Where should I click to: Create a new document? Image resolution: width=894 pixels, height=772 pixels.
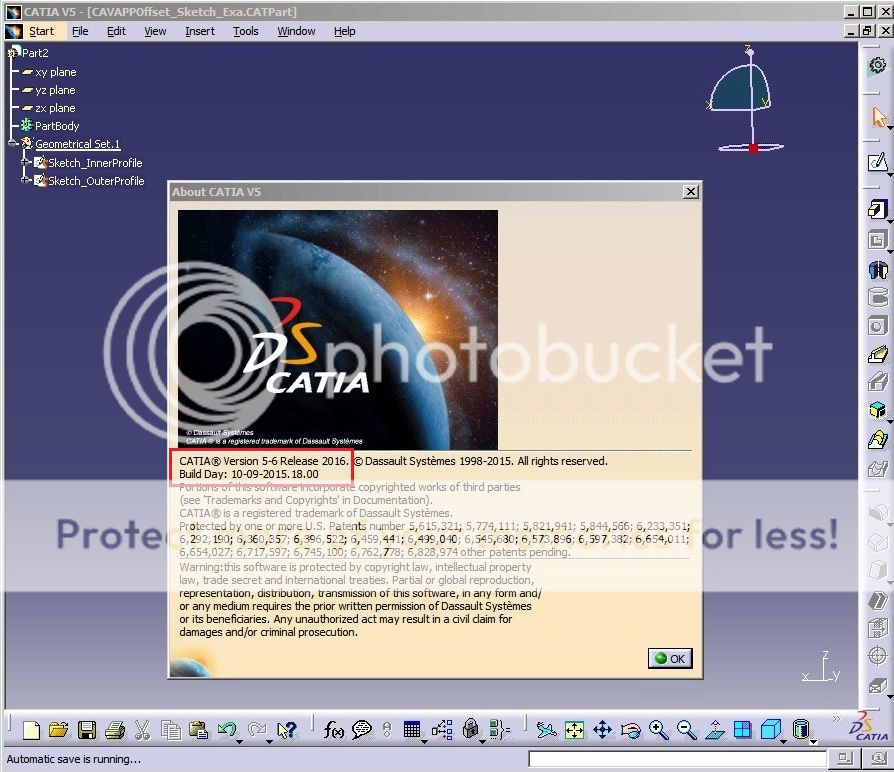tap(31, 730)
